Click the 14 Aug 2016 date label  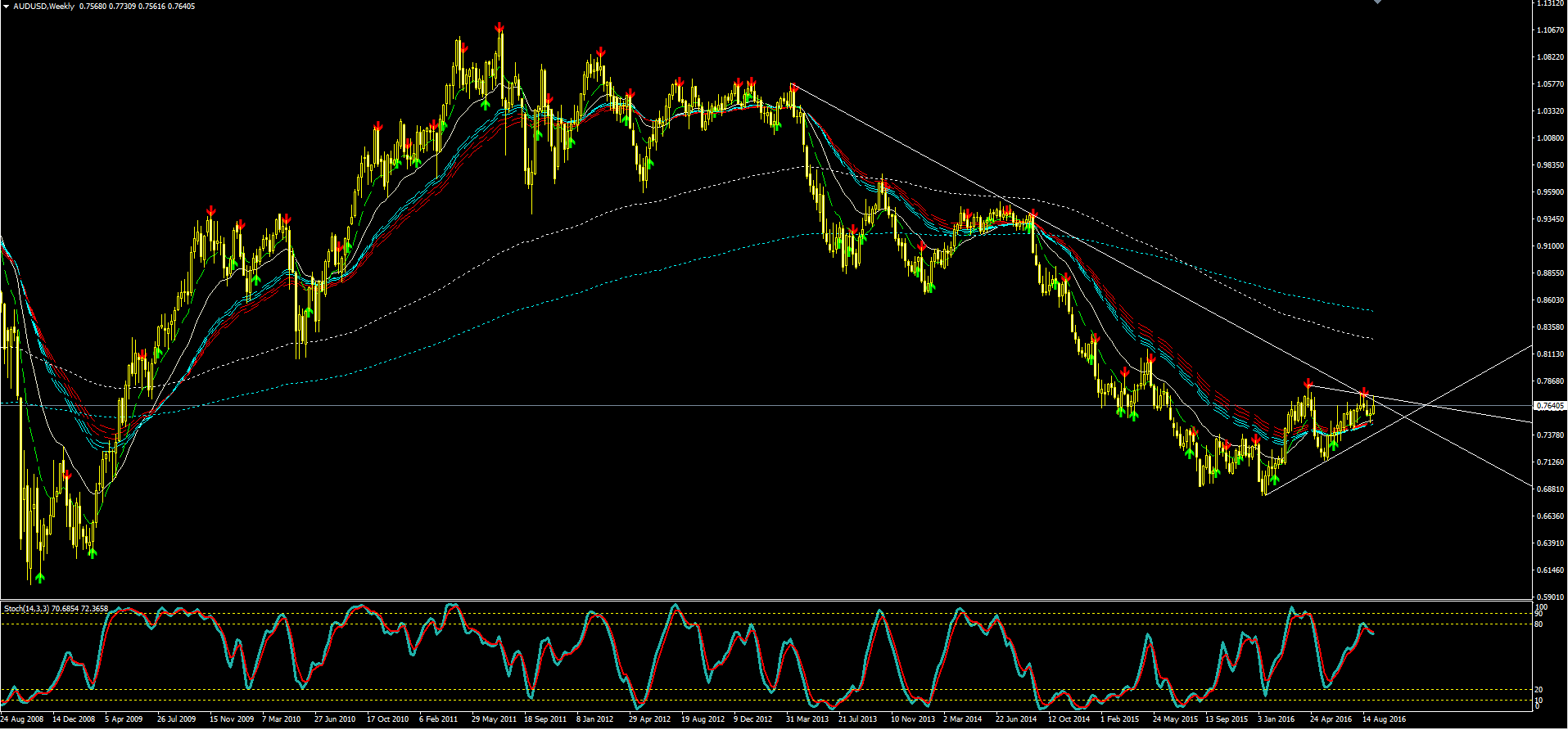tap(1384, 719)
